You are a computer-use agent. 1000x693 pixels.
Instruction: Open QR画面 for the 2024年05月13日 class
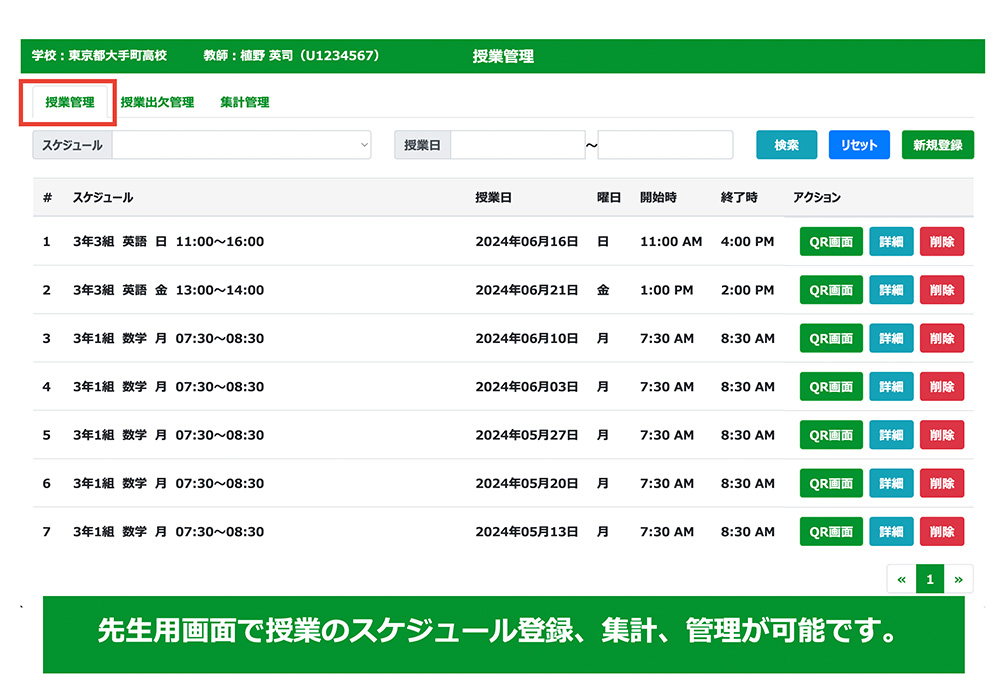830,532
